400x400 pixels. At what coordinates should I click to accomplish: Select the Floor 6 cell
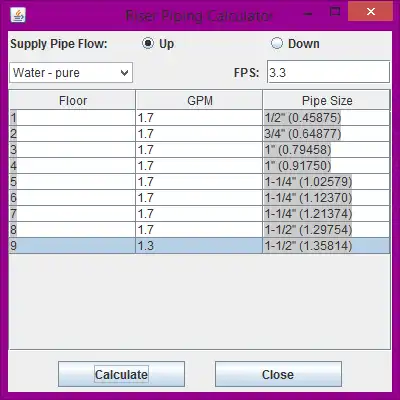click(x=72, y=198)
